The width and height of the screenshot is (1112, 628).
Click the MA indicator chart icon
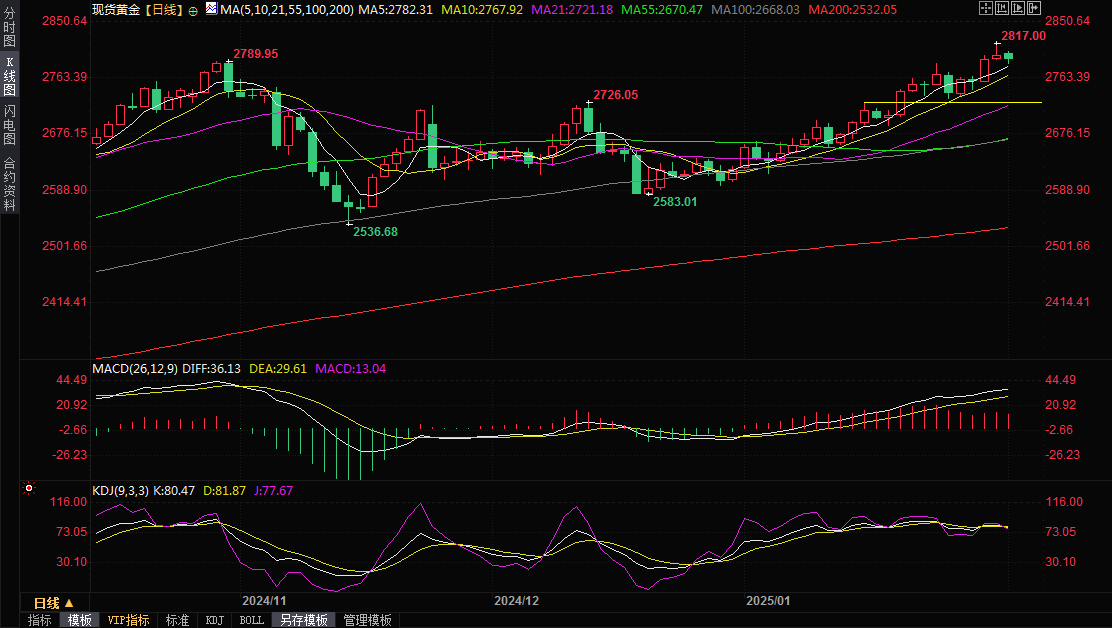pyautogui.click(x=210, y=8)
